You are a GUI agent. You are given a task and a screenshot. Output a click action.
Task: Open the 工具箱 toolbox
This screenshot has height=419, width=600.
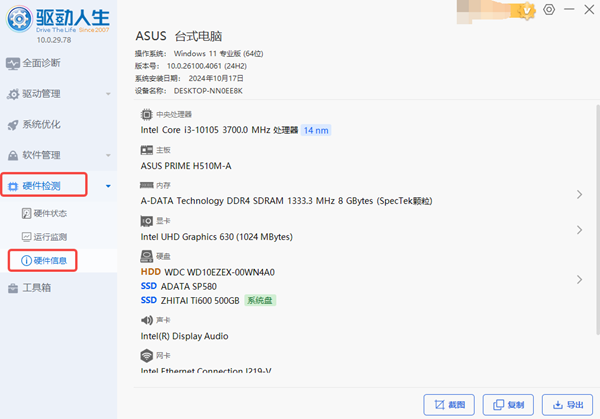tap(36, 288)
